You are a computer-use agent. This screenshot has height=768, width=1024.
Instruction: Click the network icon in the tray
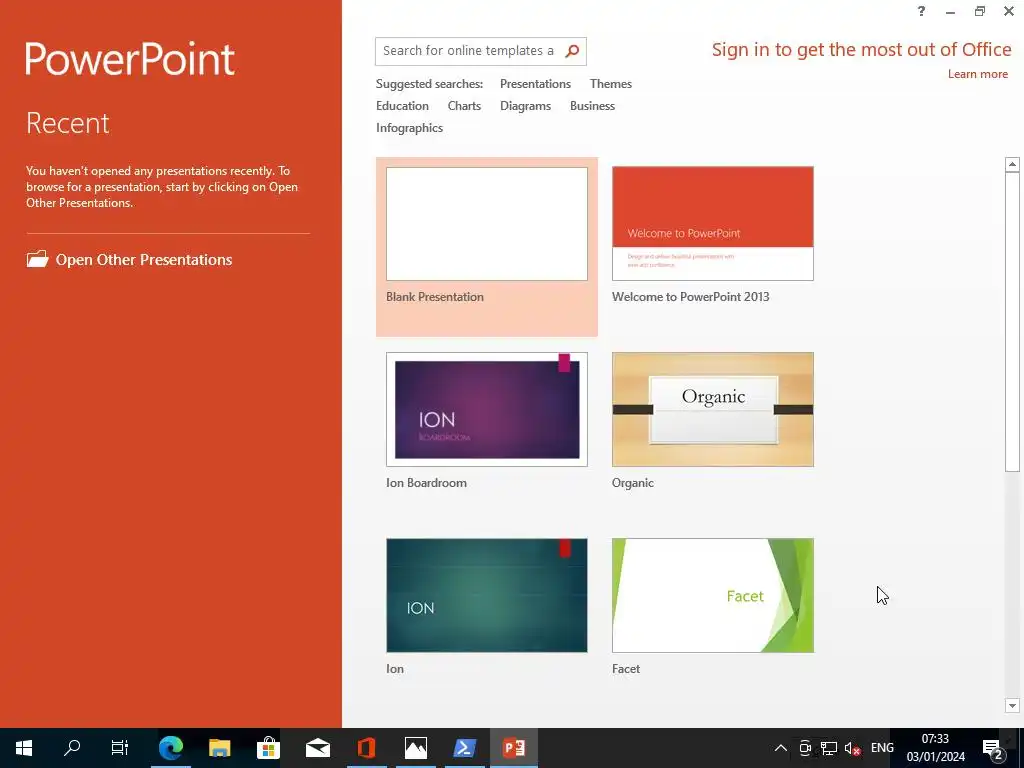pyautogui.click(x=829, y=748)
